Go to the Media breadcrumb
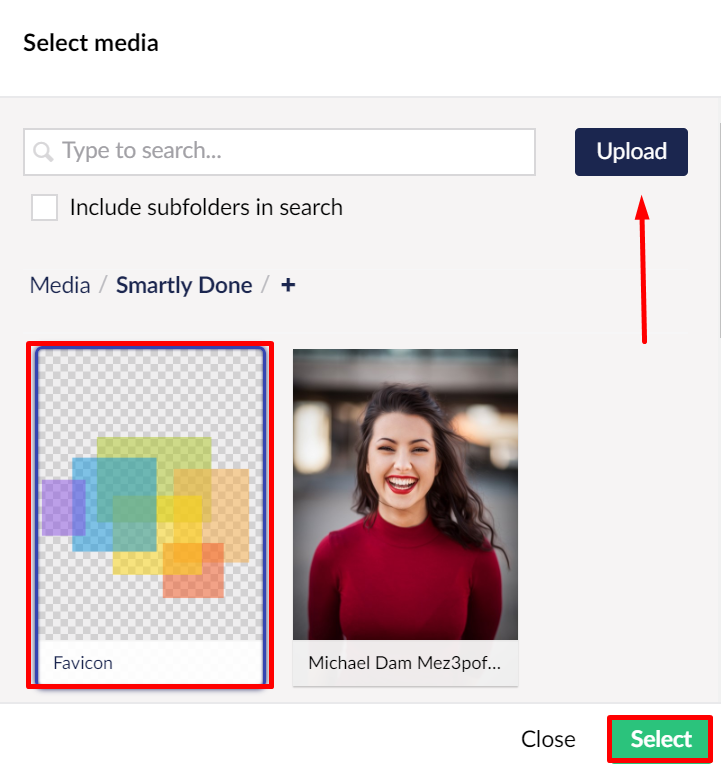The image size is (721, 773). [60, 285]
